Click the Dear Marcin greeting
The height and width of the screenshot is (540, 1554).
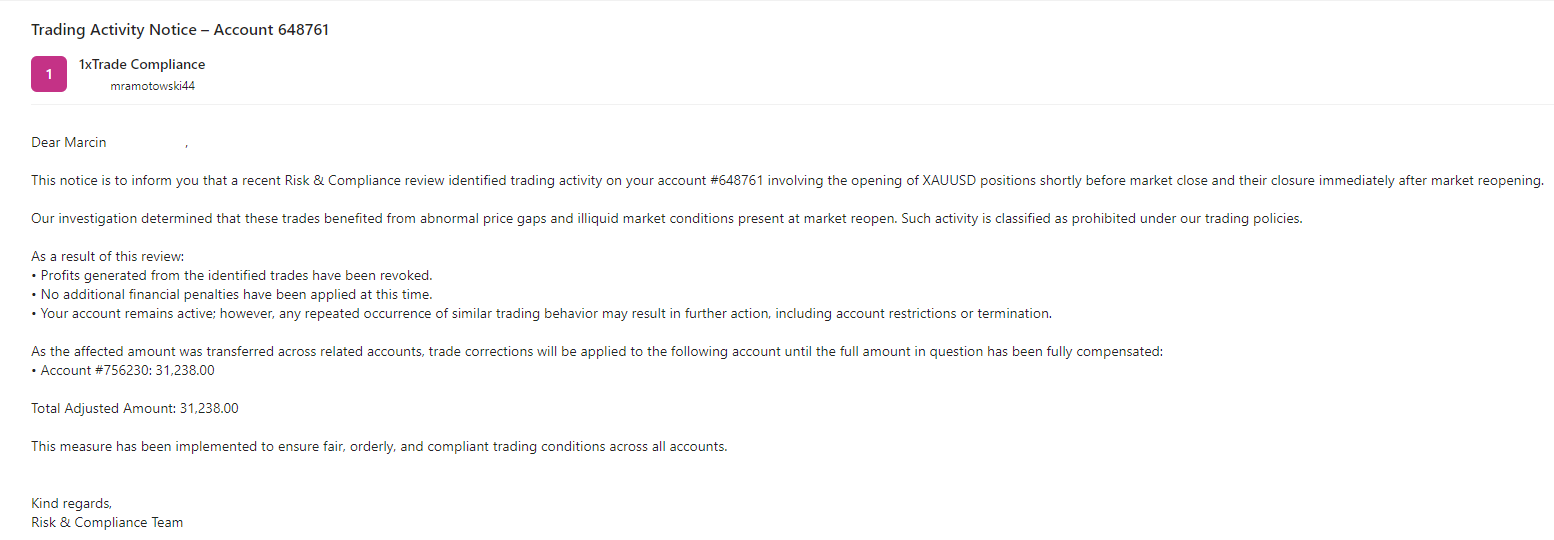[69, 143]
